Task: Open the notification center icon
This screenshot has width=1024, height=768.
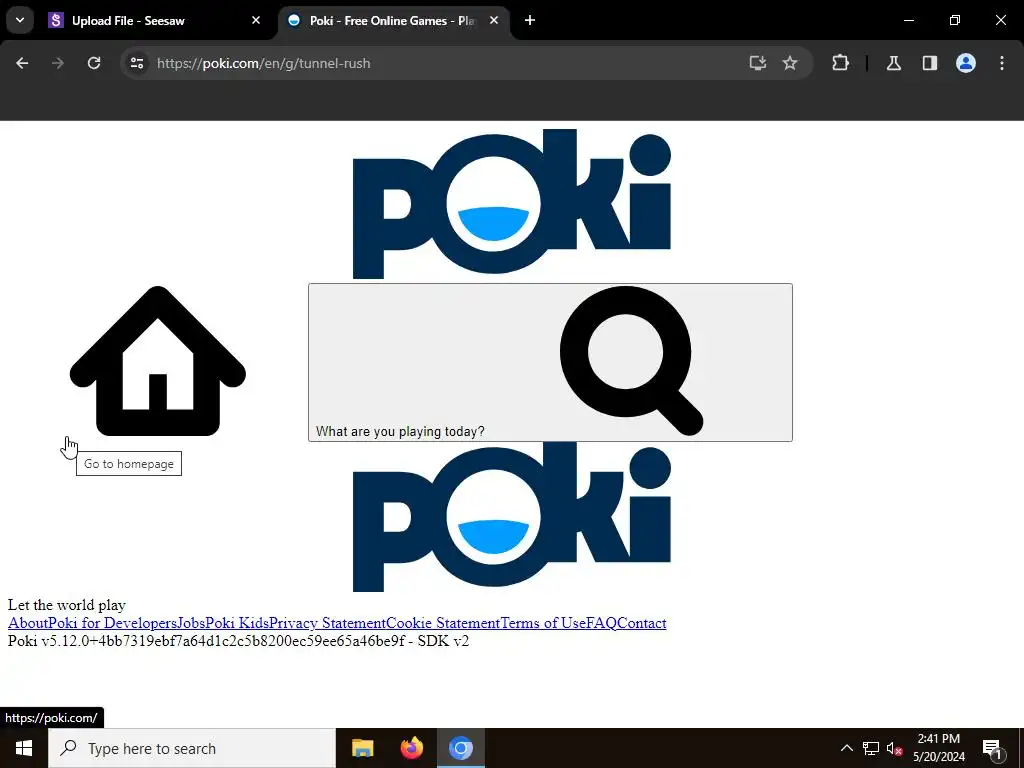Action: coord(992,748)
